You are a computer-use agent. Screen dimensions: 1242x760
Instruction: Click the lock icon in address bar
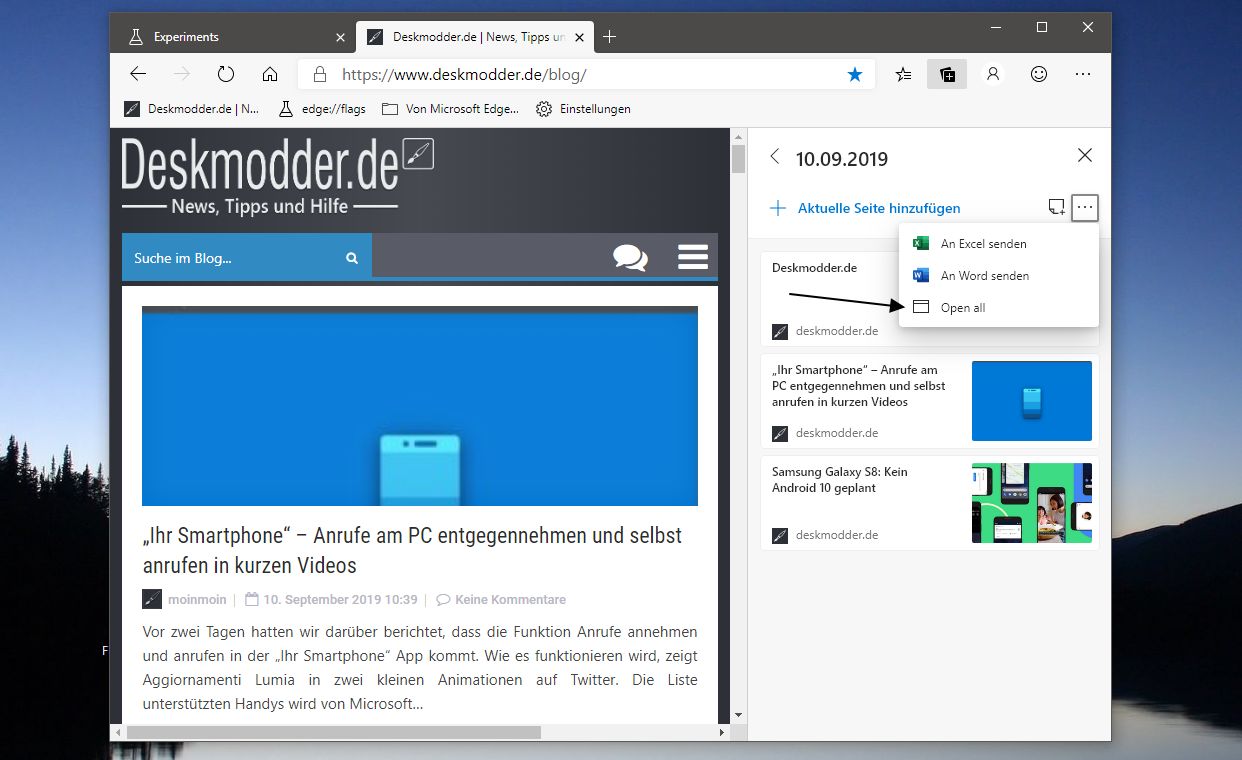pyautogui.click(x=320, y=74)
